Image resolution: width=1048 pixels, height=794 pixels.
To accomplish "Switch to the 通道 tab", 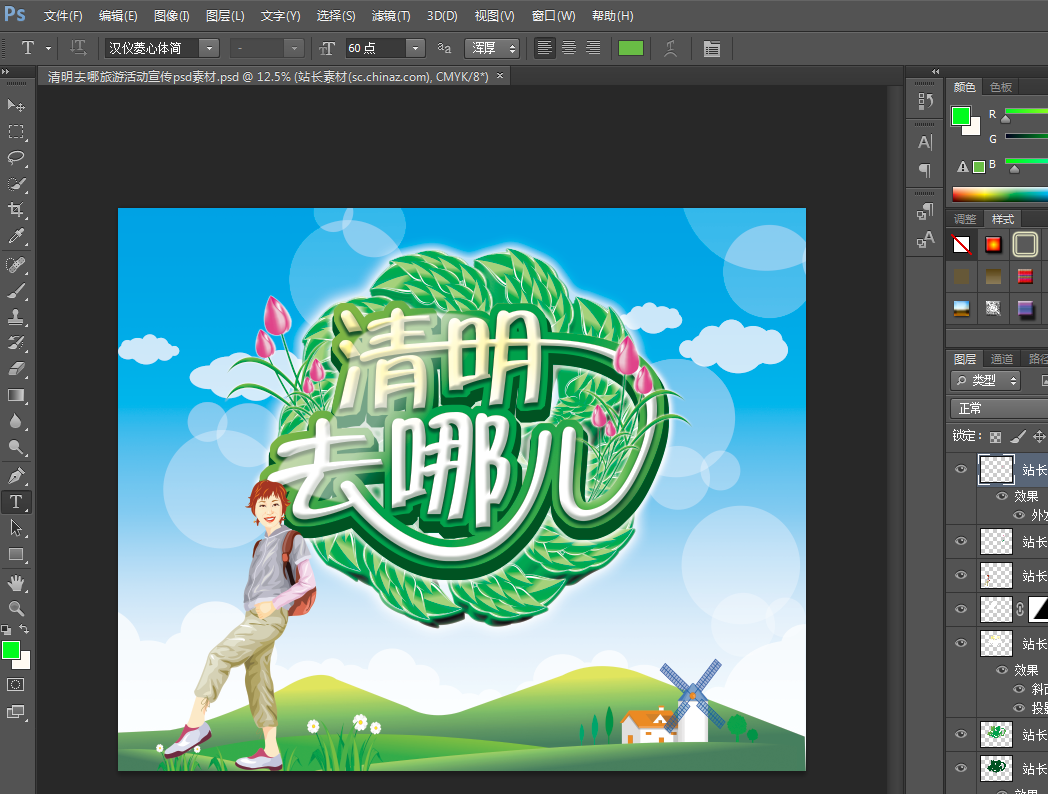I will coord(1001,359).
